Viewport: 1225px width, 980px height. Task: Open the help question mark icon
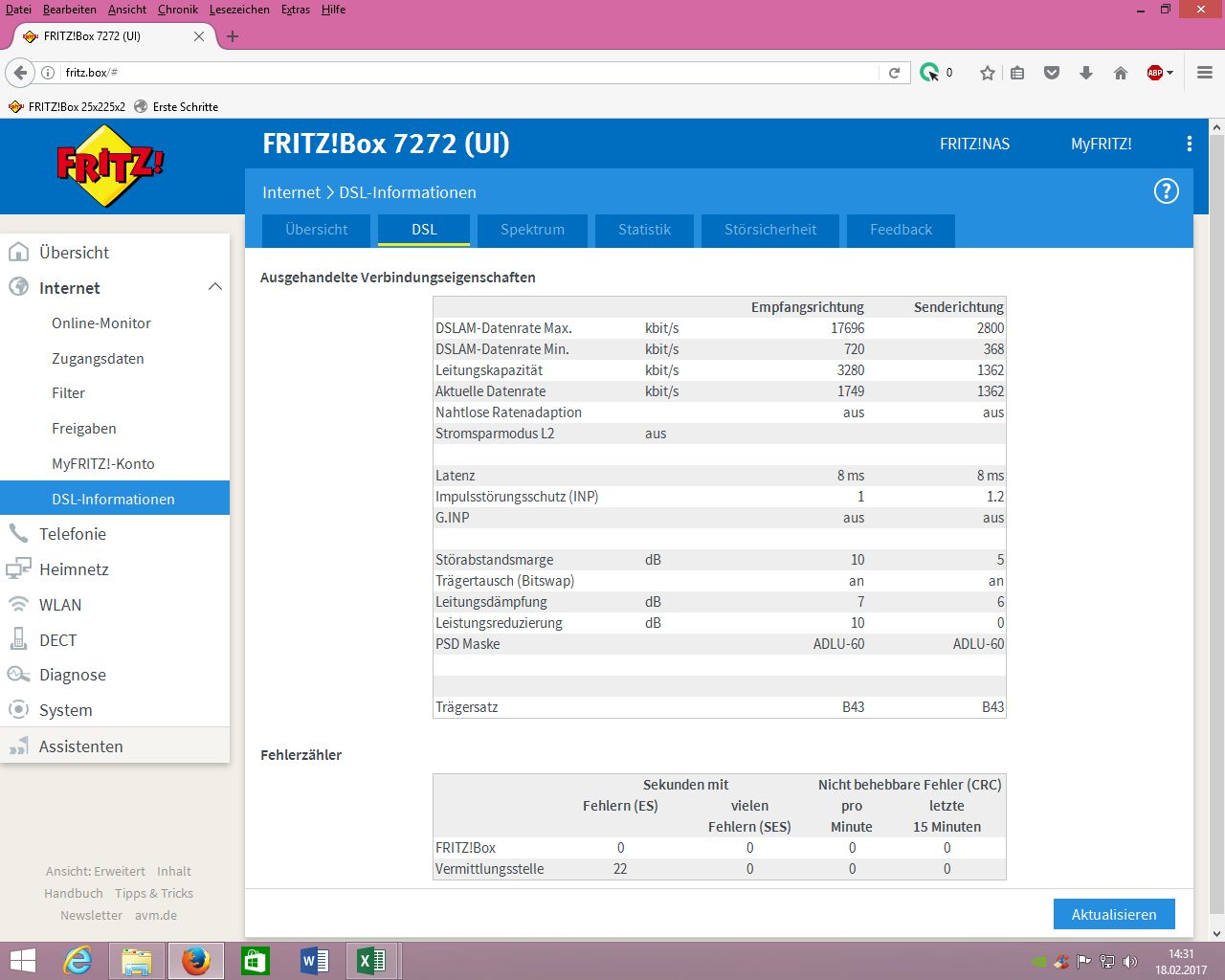coord(1166,191)
